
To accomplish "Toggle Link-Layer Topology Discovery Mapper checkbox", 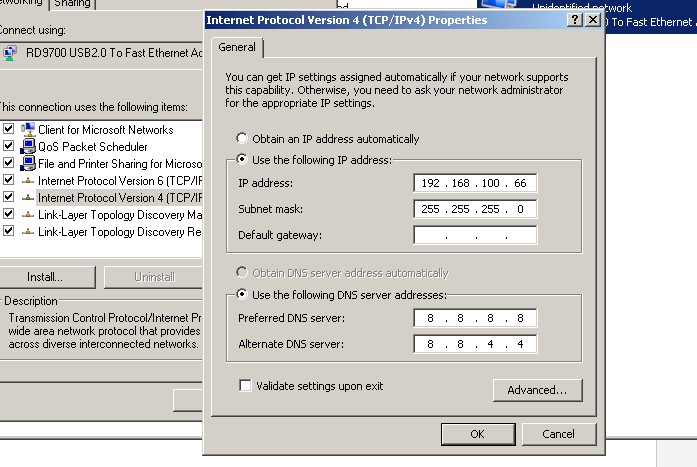I will tap(8, 214).
